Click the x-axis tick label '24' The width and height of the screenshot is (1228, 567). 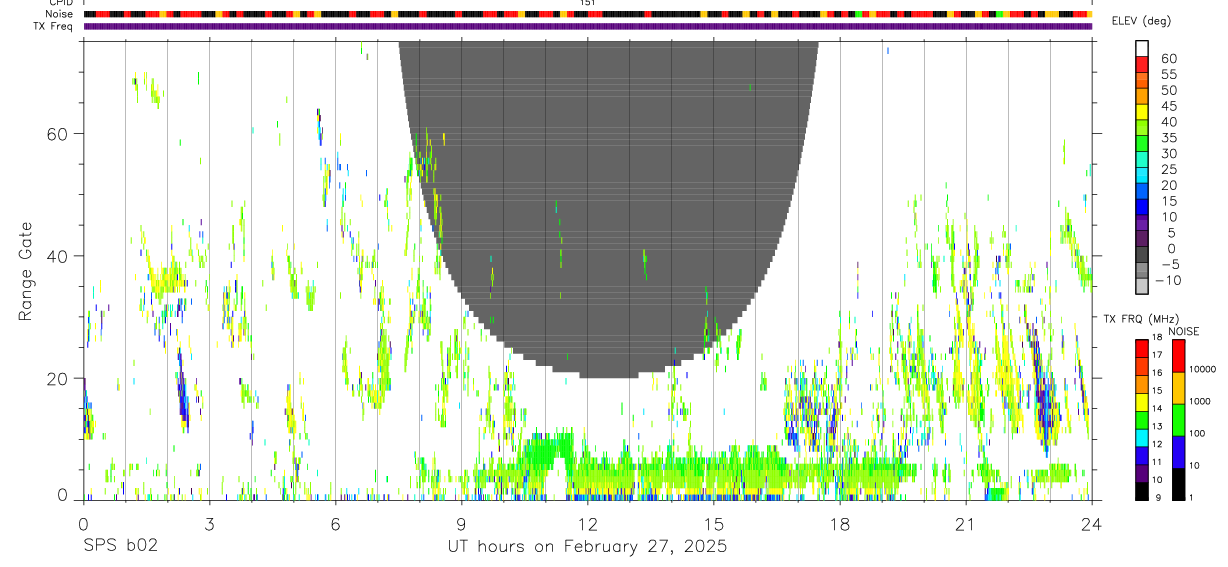pos(1092,523)
